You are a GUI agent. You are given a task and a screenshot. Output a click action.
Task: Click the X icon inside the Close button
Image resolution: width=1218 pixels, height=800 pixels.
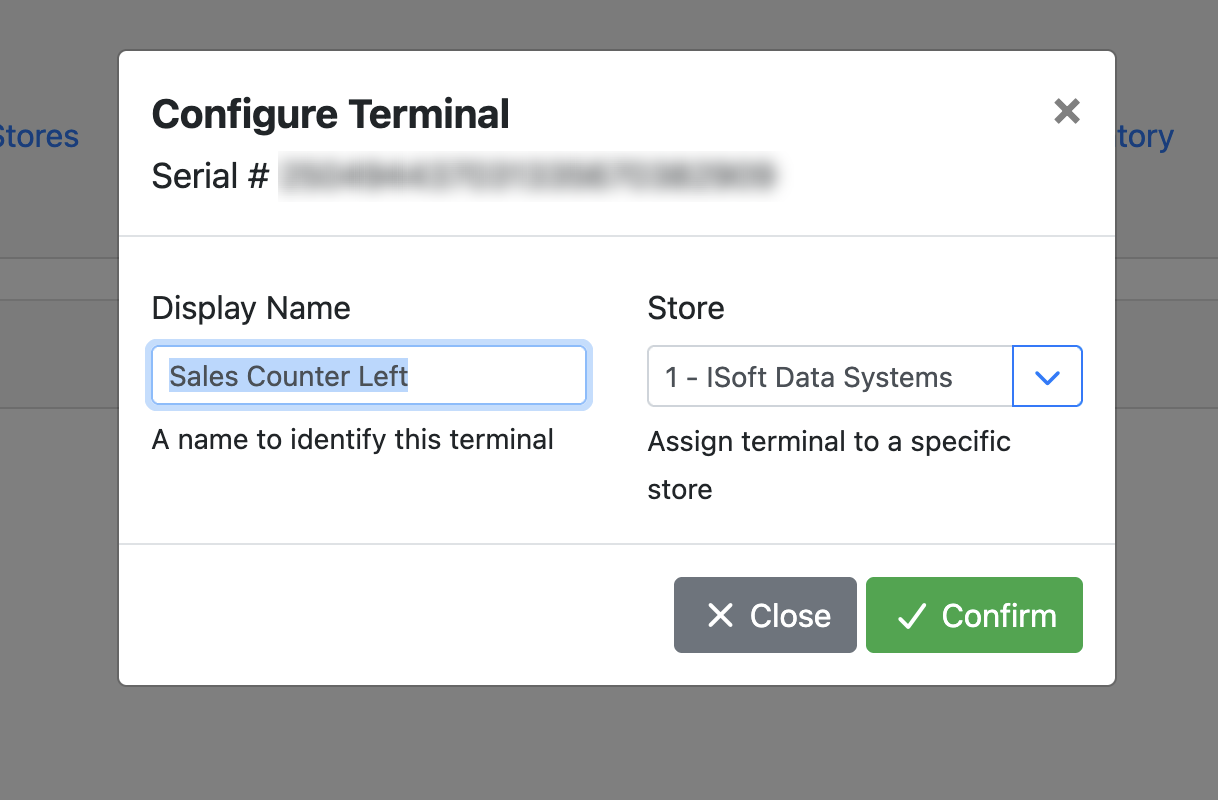722,615
